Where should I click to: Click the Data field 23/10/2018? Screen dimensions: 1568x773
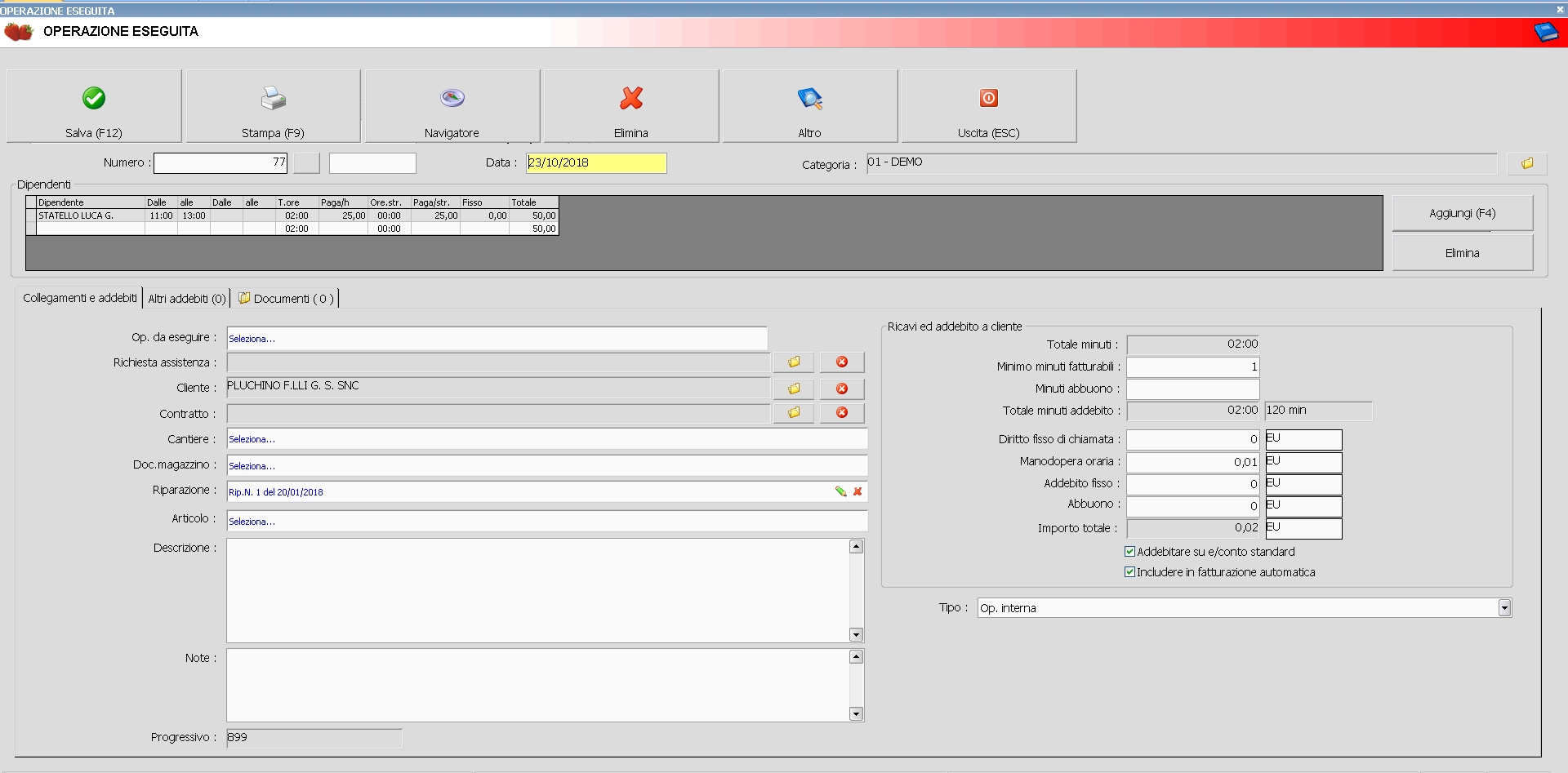pyautogui.click(x=596, y=163)
